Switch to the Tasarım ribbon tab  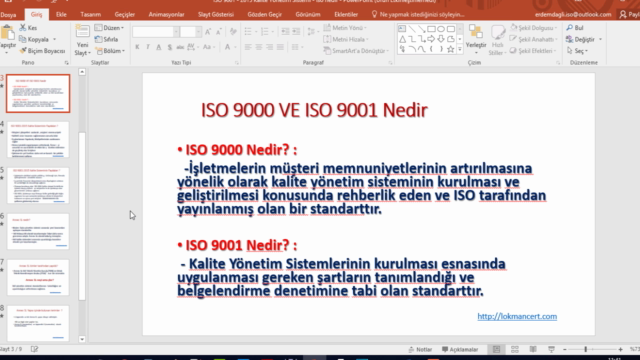click(91, 14)
